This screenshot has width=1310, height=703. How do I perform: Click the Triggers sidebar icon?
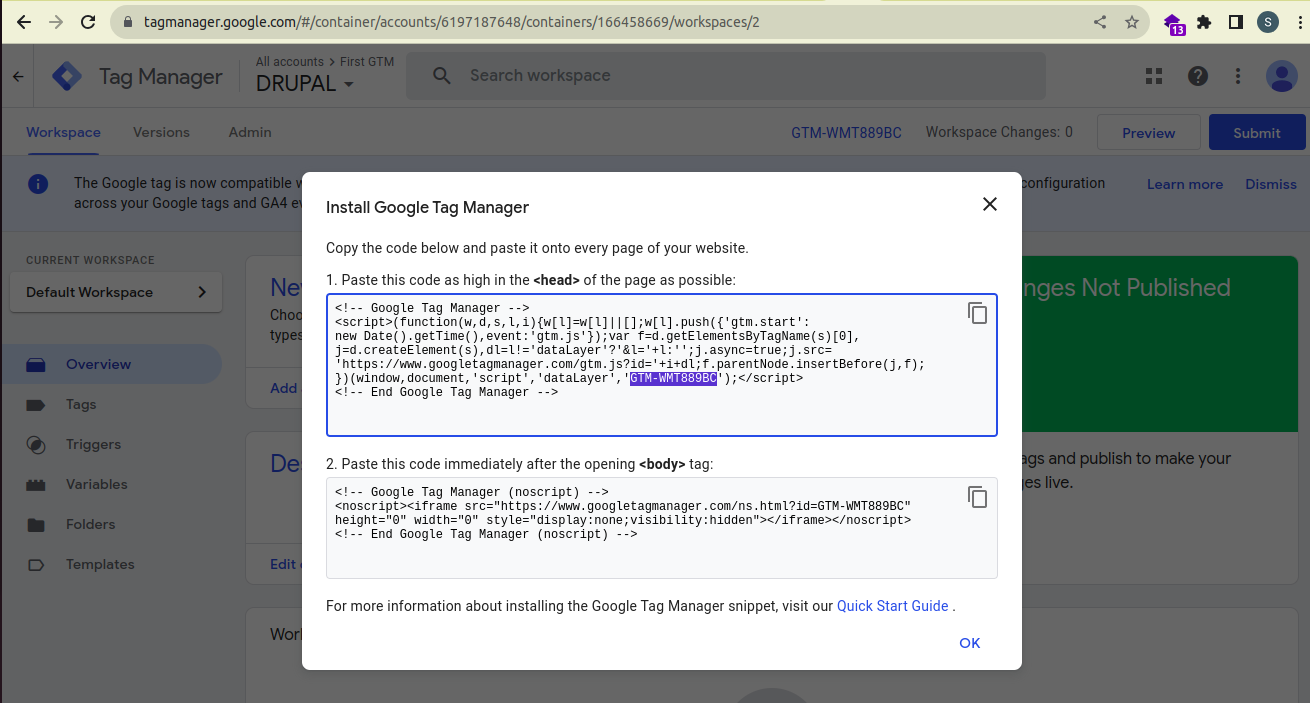pyautogui.click(x=36, y=444)
